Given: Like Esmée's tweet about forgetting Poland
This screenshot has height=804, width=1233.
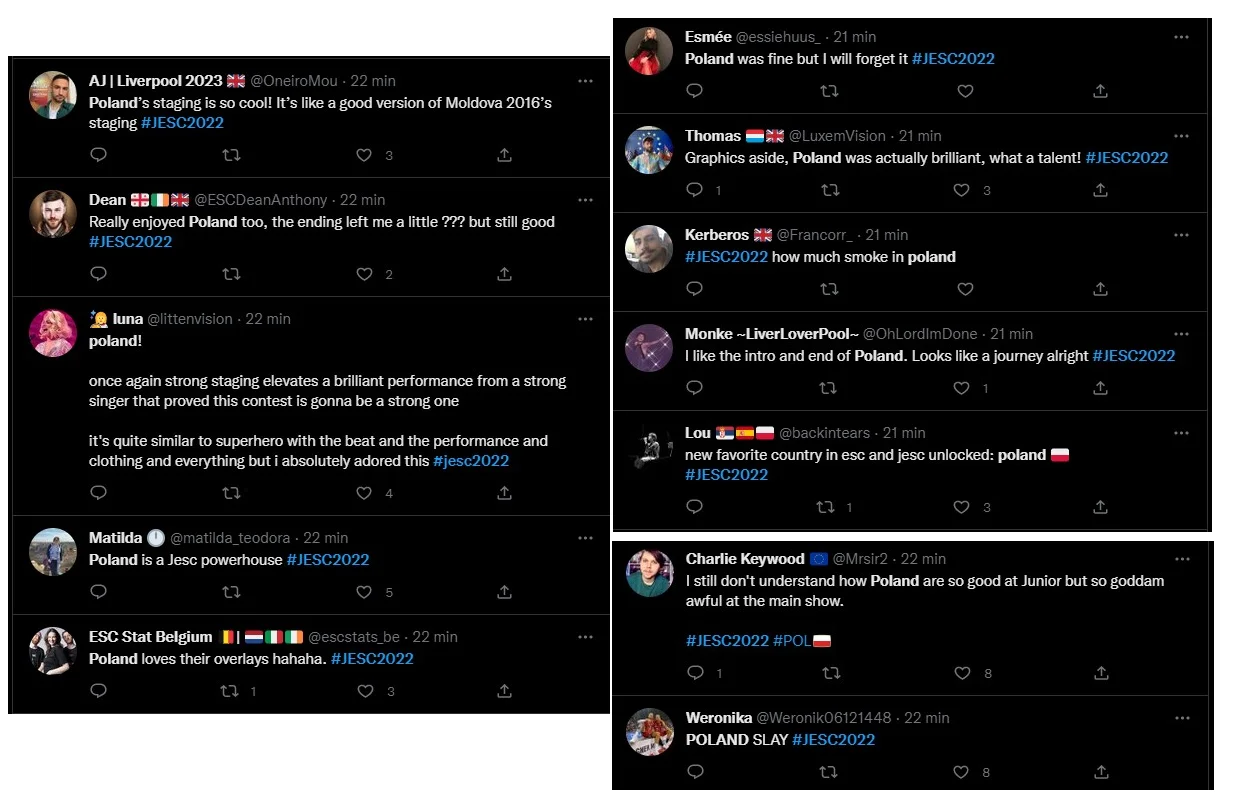Looking at the screenshot, I should [965, 91].
